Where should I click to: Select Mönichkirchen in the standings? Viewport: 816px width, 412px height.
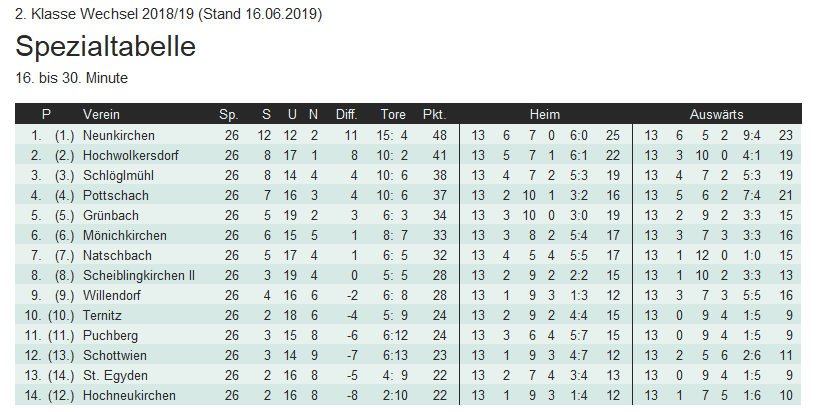(x=125, y=235)
